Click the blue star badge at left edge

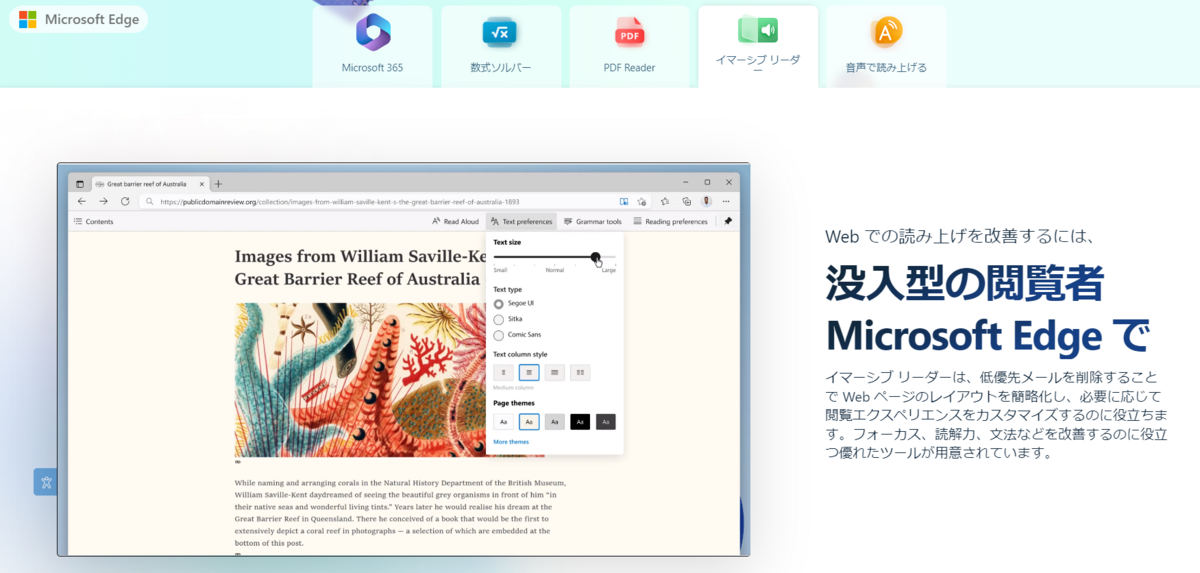click(x=45, y=482)
